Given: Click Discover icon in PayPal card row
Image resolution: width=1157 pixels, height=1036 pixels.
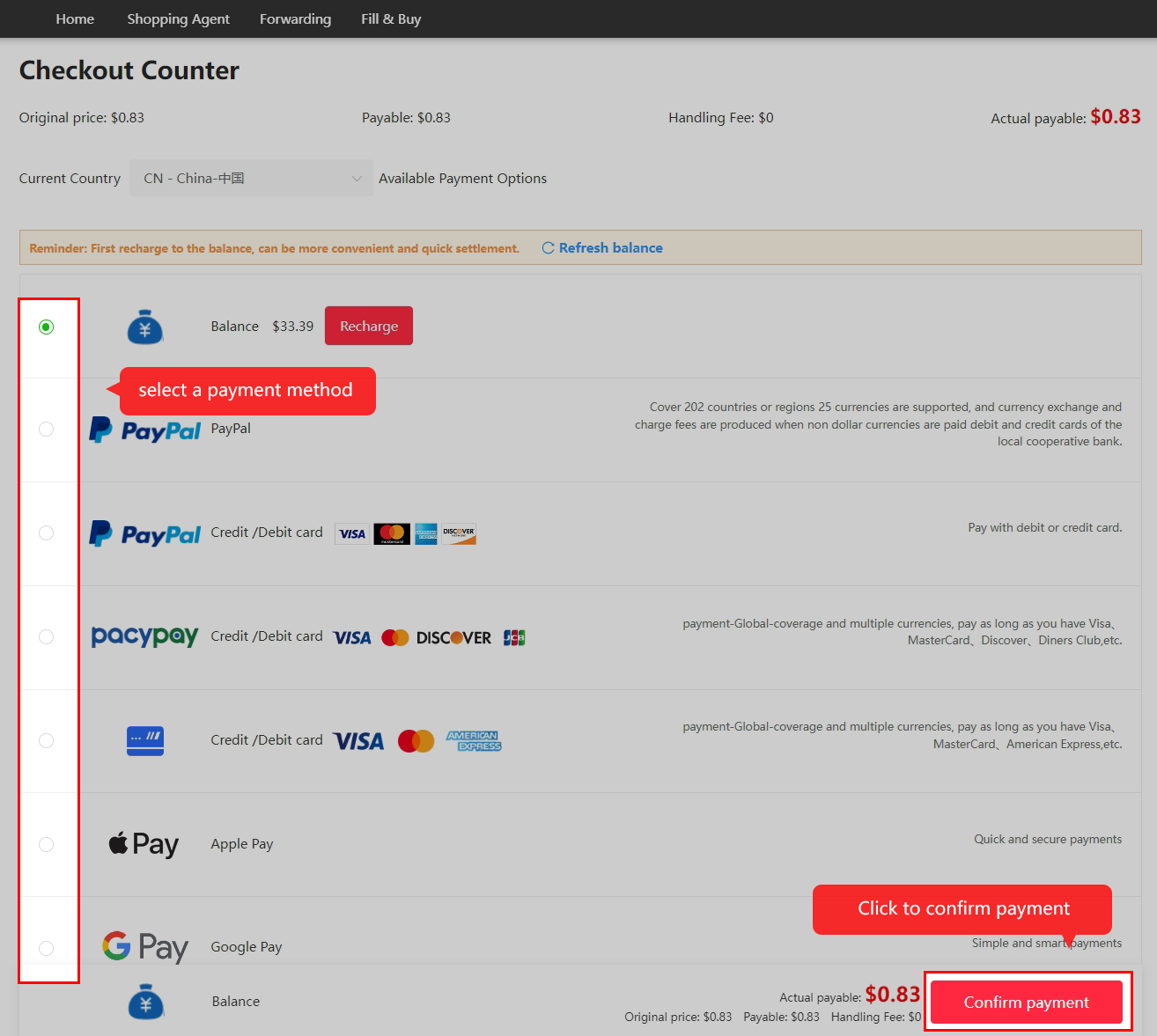Looking at the screenshot, I should 459,533.
